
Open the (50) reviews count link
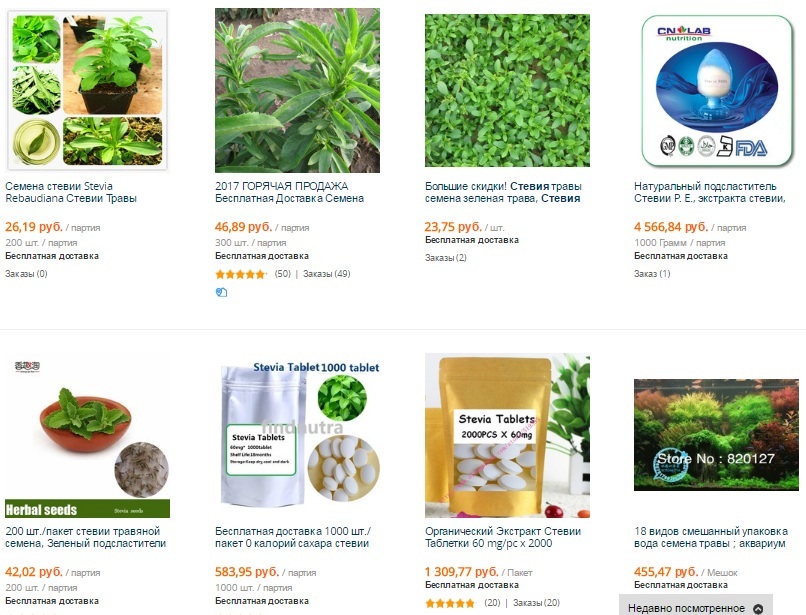coord(283,274)
